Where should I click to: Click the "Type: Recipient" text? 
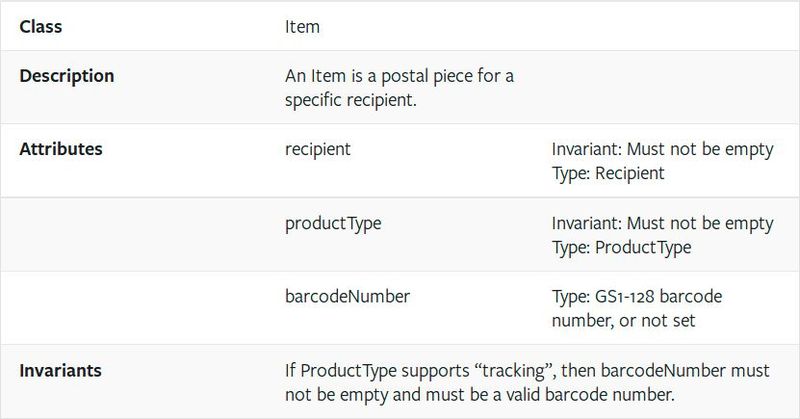coord(608,172)
